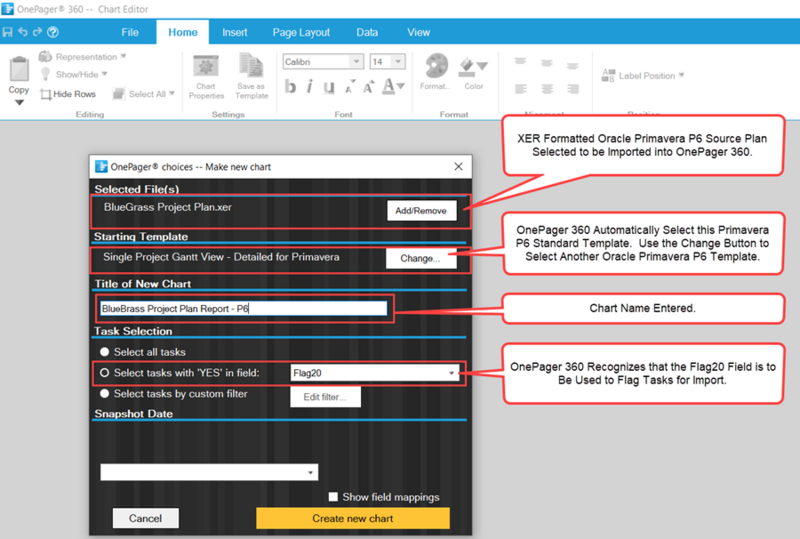Image resolution: width=800 pixels, height=539 pixels.
Task: Click the Show/Hide lightbulb tool
Action: click(74, 75)
